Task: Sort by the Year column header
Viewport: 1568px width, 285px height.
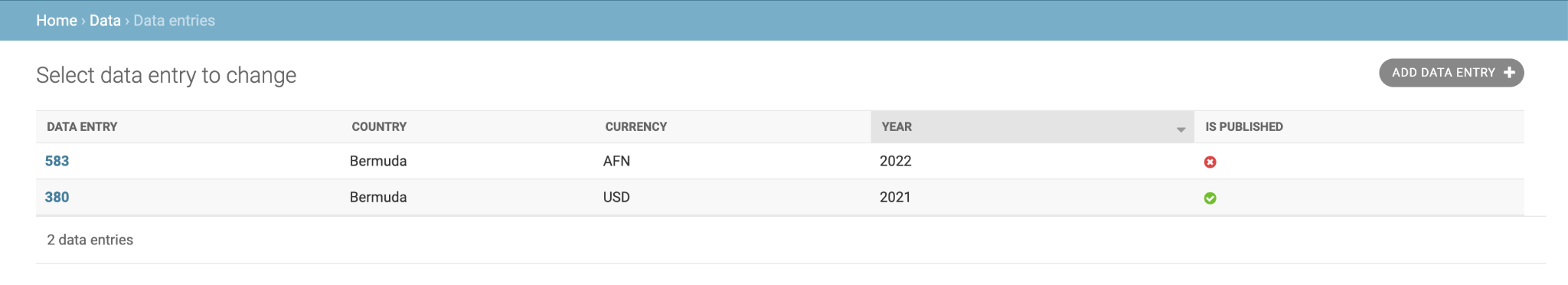Action: [x=897, y=126]
